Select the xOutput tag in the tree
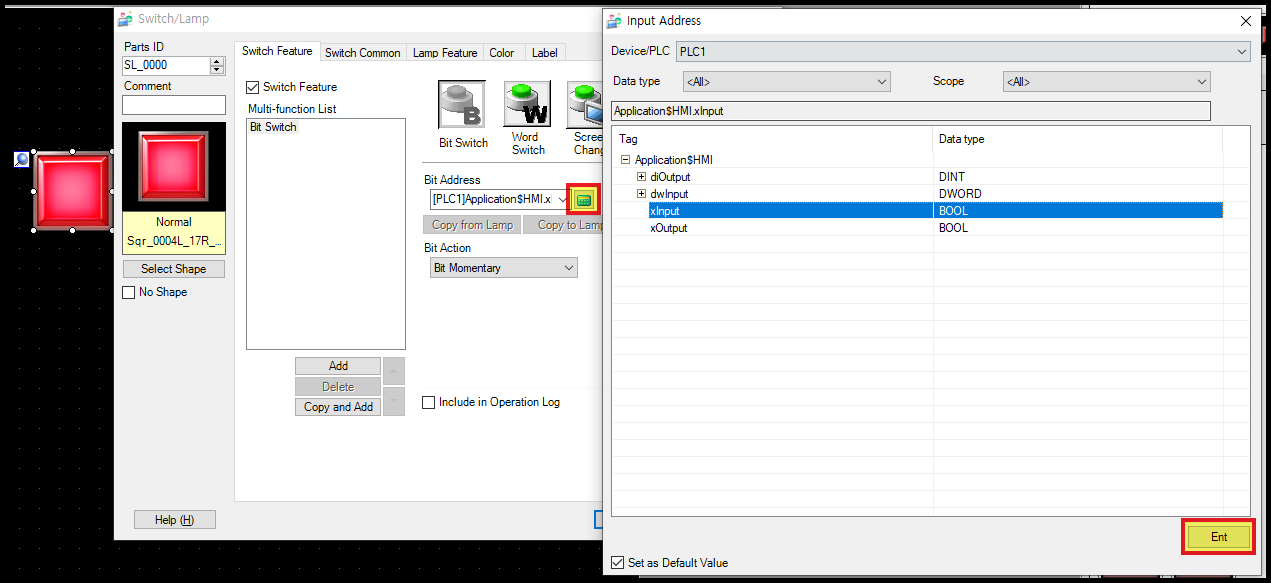Image resolution: width=1271 pixels, height=583 pixels. click(668, 228)
